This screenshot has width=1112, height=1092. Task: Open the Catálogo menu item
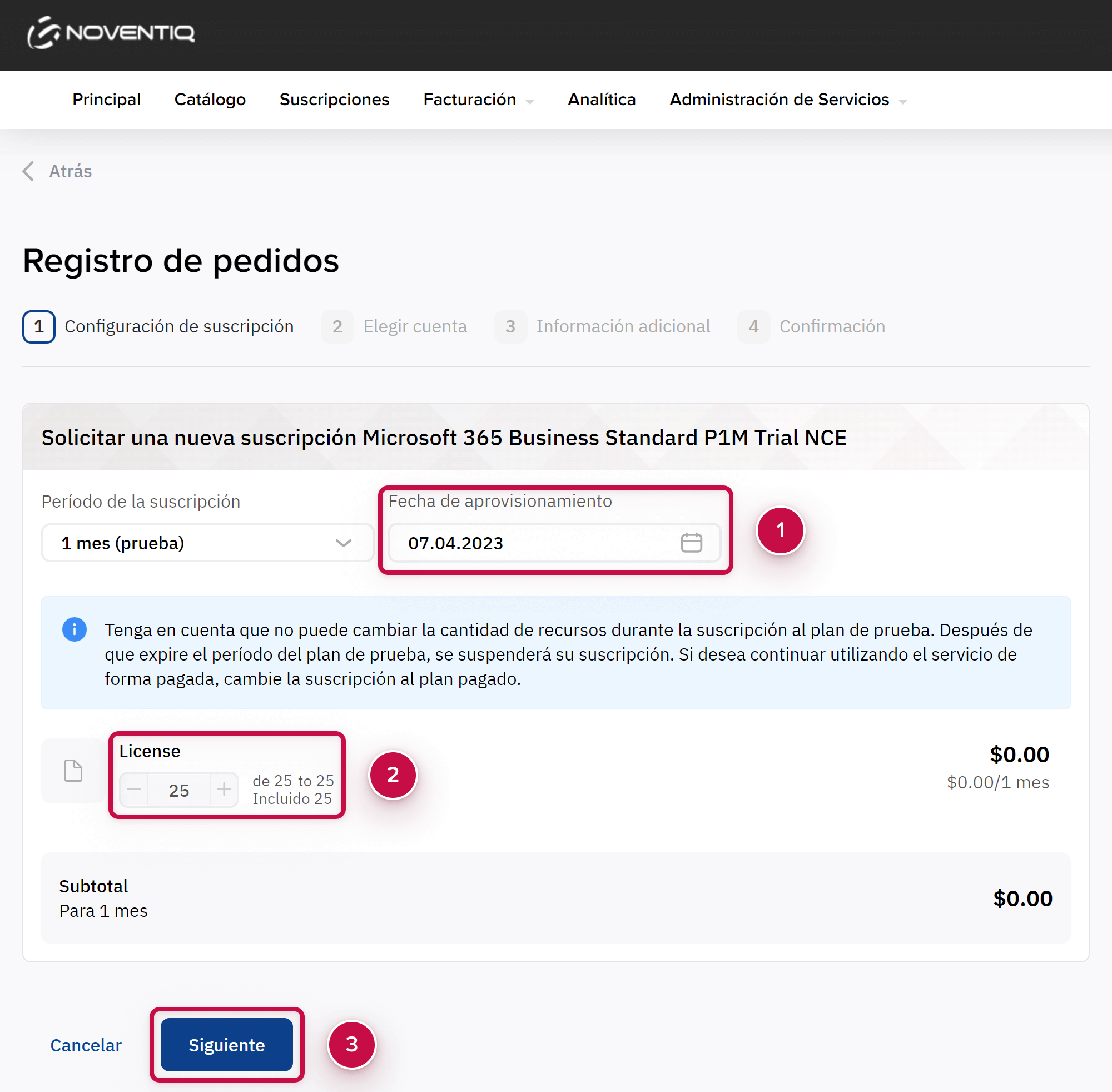tap(210, 100)
